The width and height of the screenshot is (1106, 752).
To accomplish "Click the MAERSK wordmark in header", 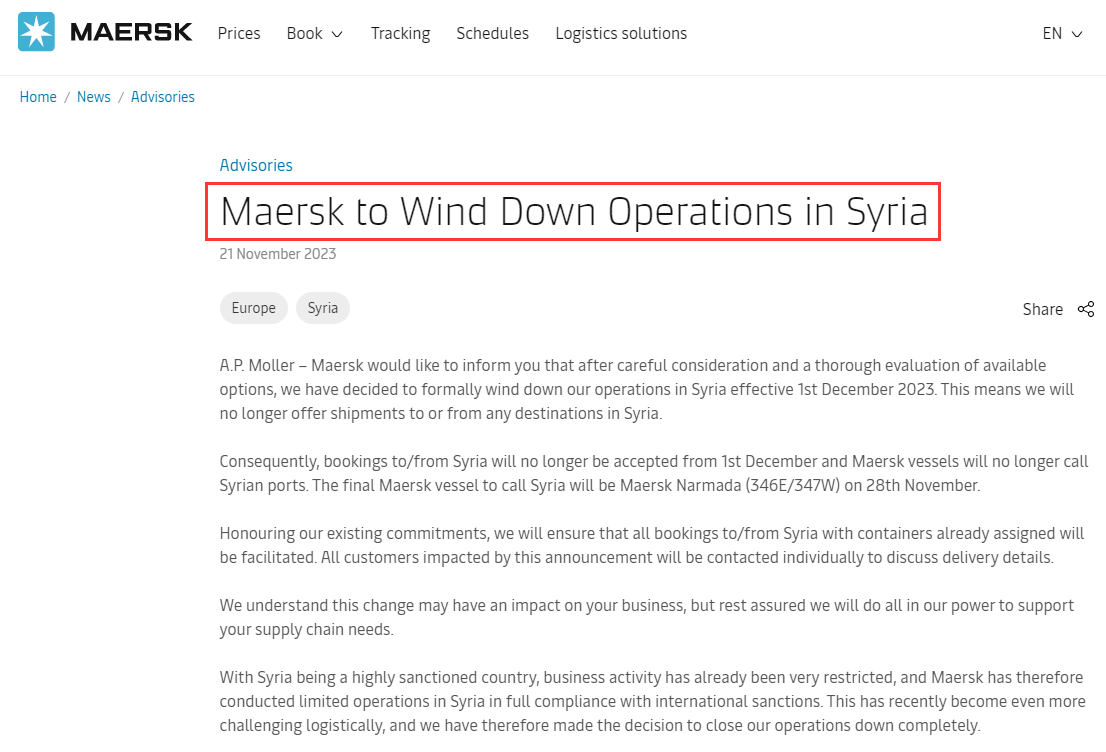I will click(131, 32).
